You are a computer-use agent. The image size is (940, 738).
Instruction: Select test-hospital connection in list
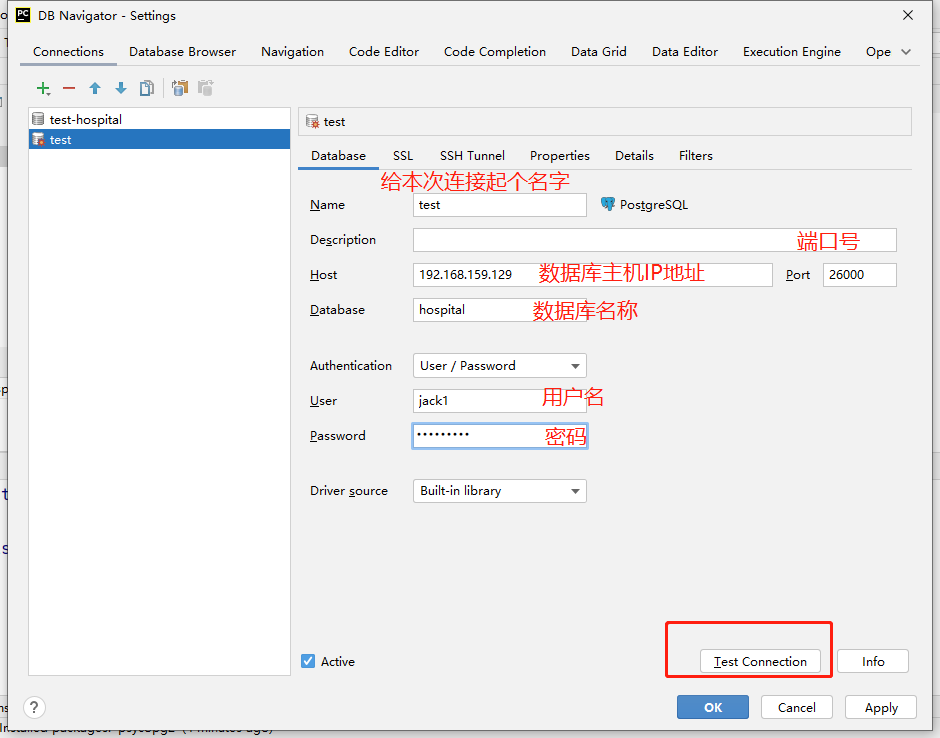pos(159,119)
